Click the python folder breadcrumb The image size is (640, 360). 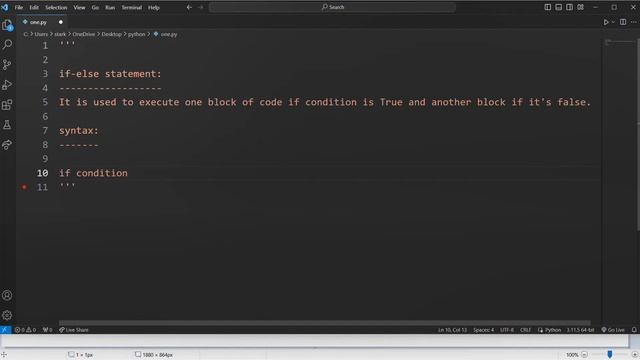(x=137, y=34)
